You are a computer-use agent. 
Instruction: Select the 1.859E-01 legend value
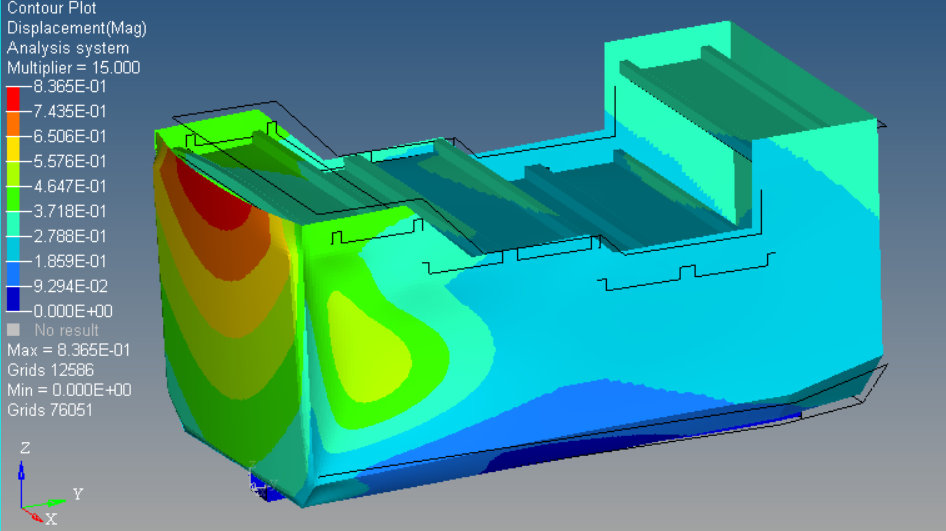(70, 261)
